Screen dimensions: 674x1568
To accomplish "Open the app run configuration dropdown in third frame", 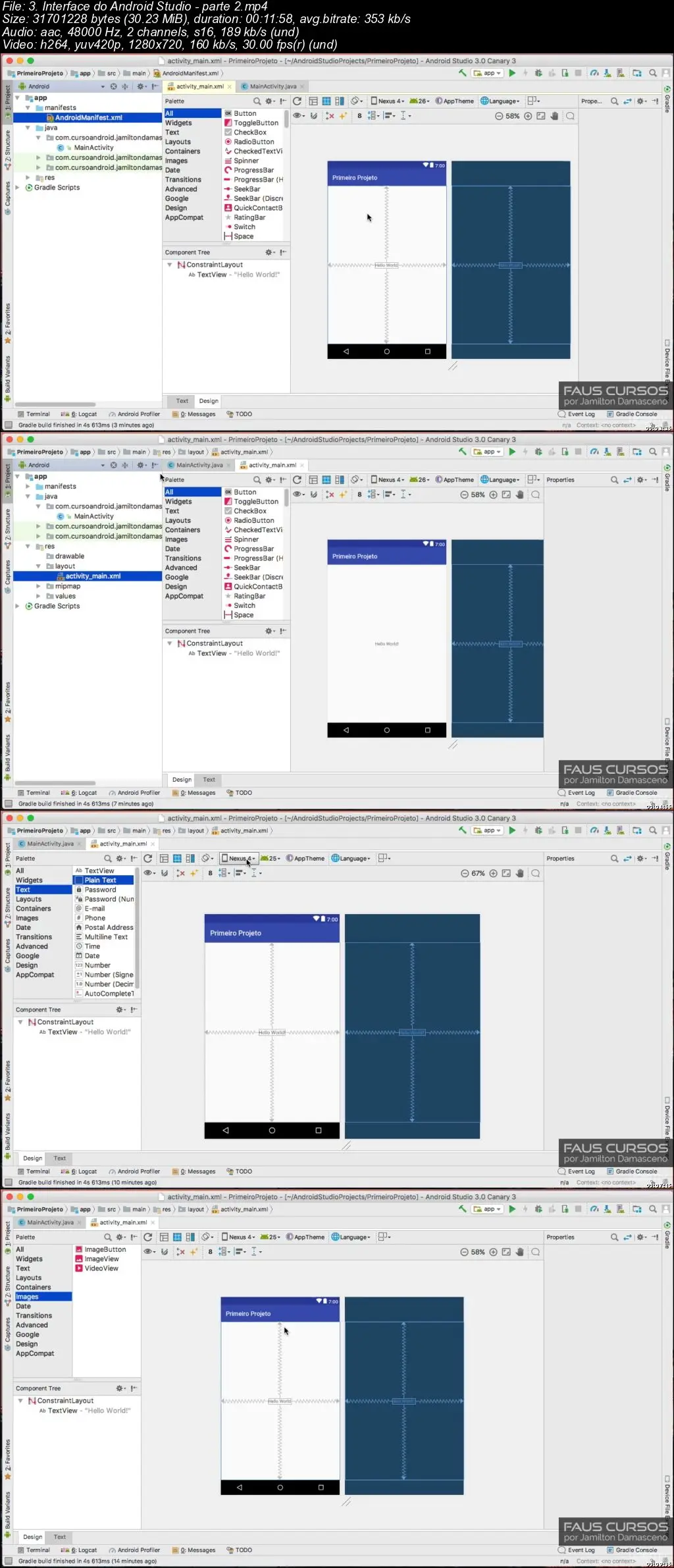I will point(488,830).
